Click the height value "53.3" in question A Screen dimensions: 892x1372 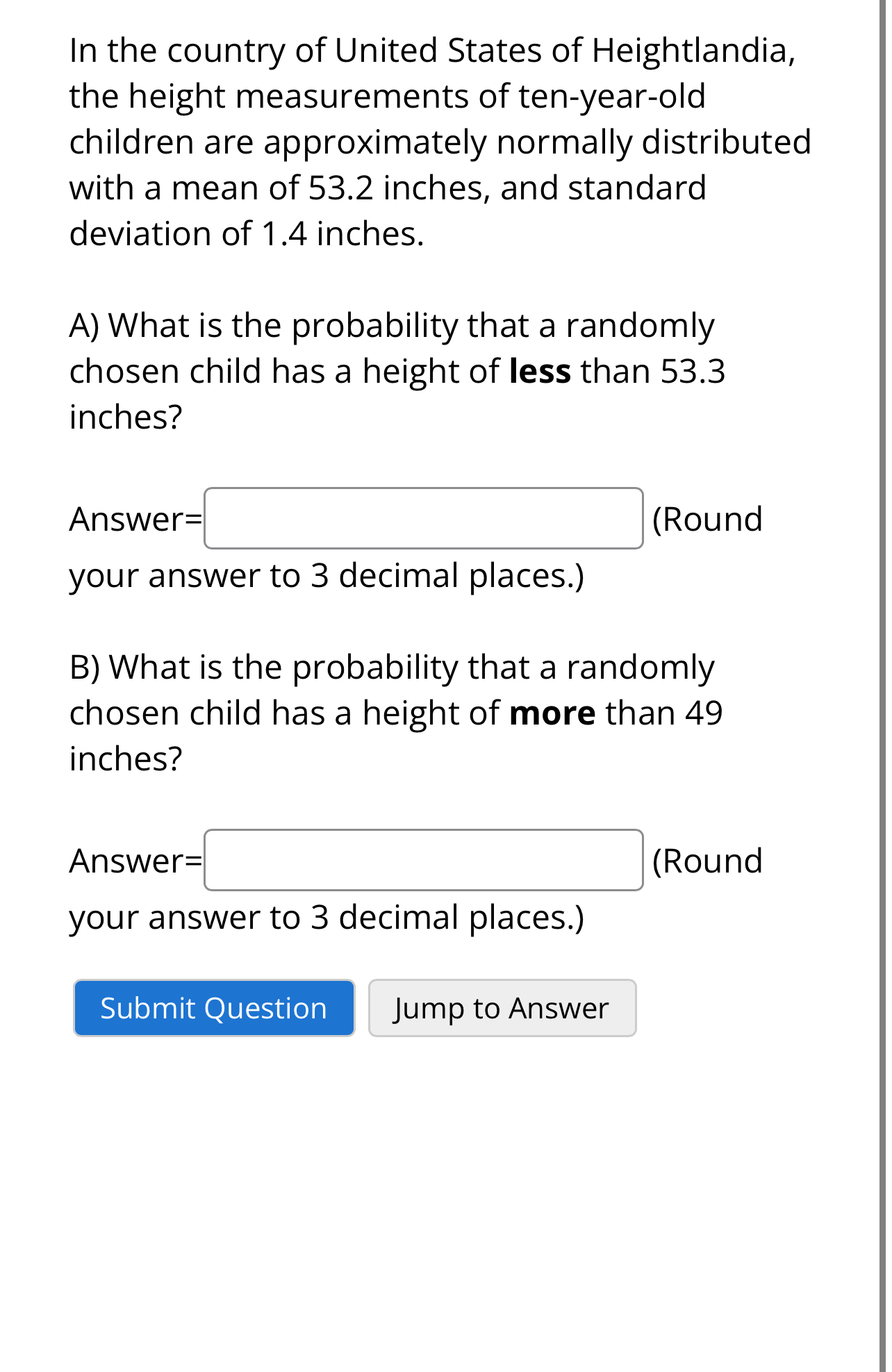(693, 371)
